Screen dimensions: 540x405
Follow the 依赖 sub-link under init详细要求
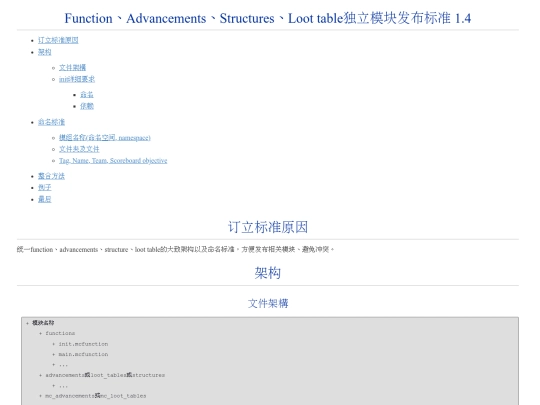tap(87, 106)
